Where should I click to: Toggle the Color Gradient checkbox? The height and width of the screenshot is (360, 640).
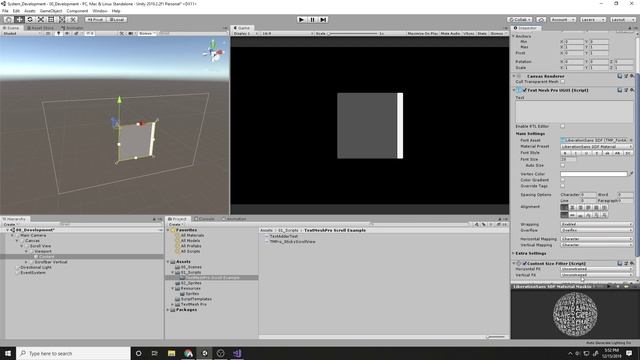562,180
